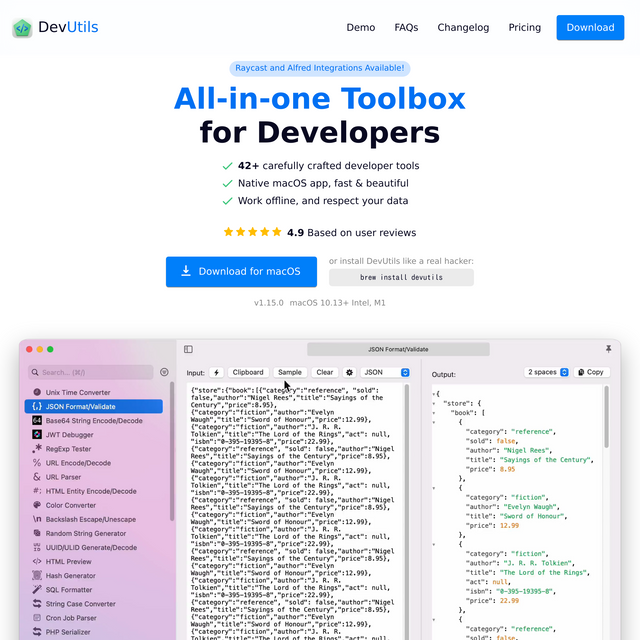This screenshot has height=640, width=640.
Task: Click "Sword of Honour" value in output
Action: 533,516
